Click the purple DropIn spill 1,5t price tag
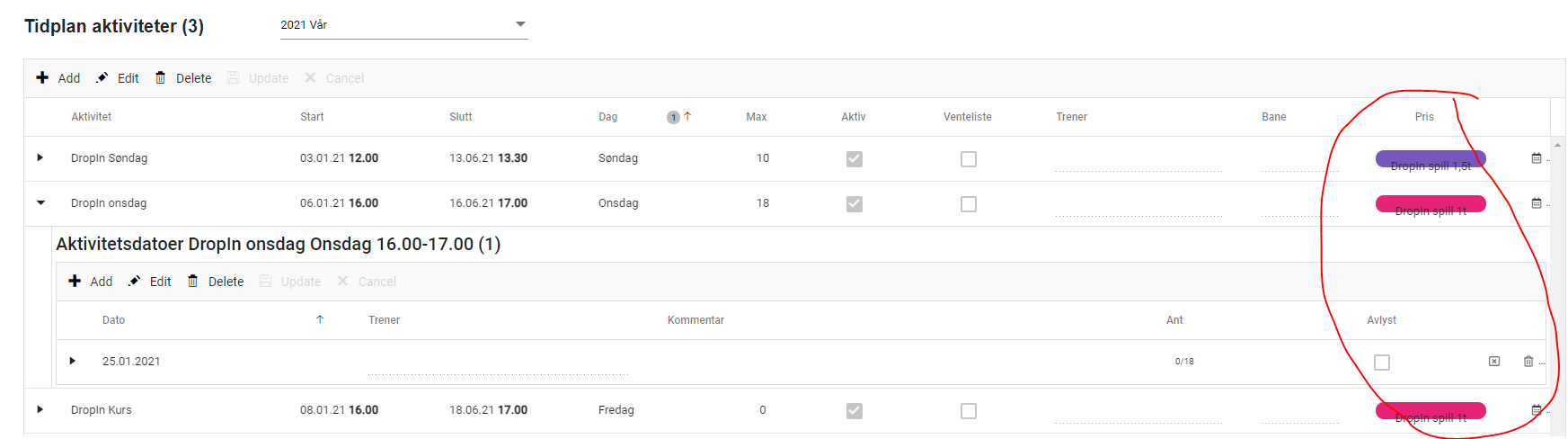1568x439 pixels. (x=1431, y=159)
